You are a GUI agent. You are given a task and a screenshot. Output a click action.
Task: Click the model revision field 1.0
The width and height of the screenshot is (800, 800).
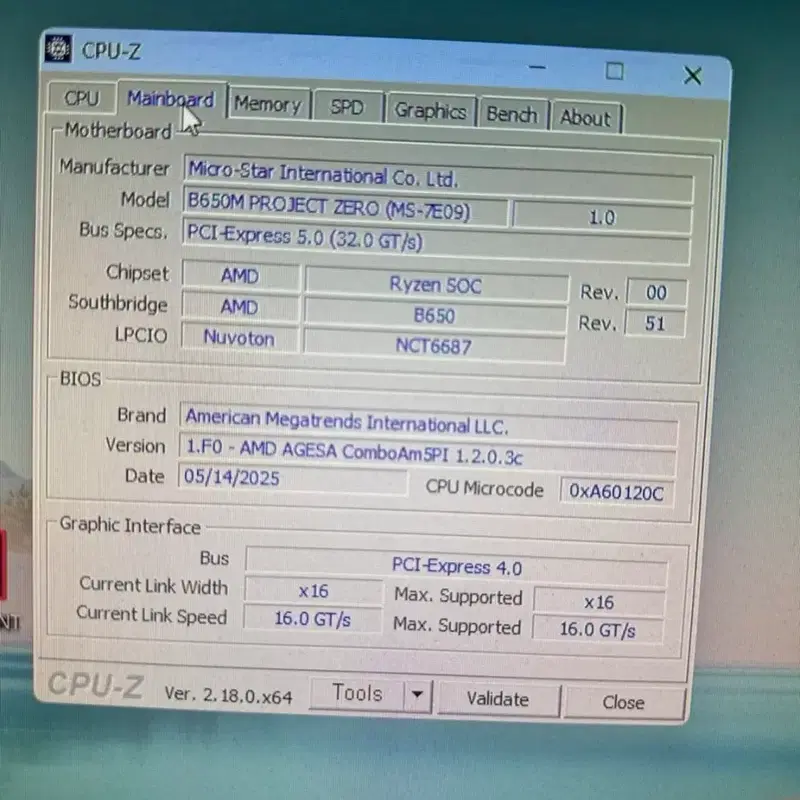click(x=602, y=218)
